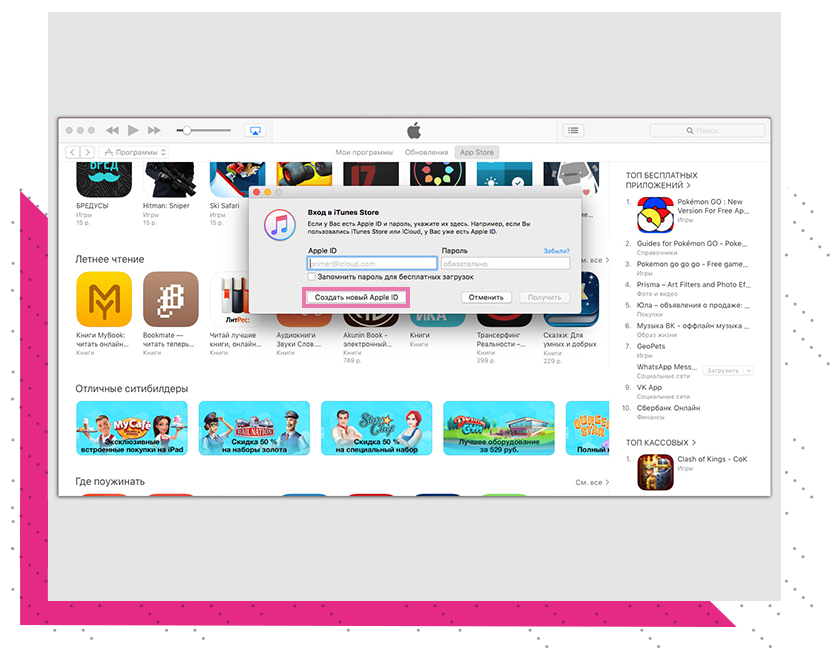Open the AirPlay output icon
This screenshot has height=660, width=840.
point(256,131)
